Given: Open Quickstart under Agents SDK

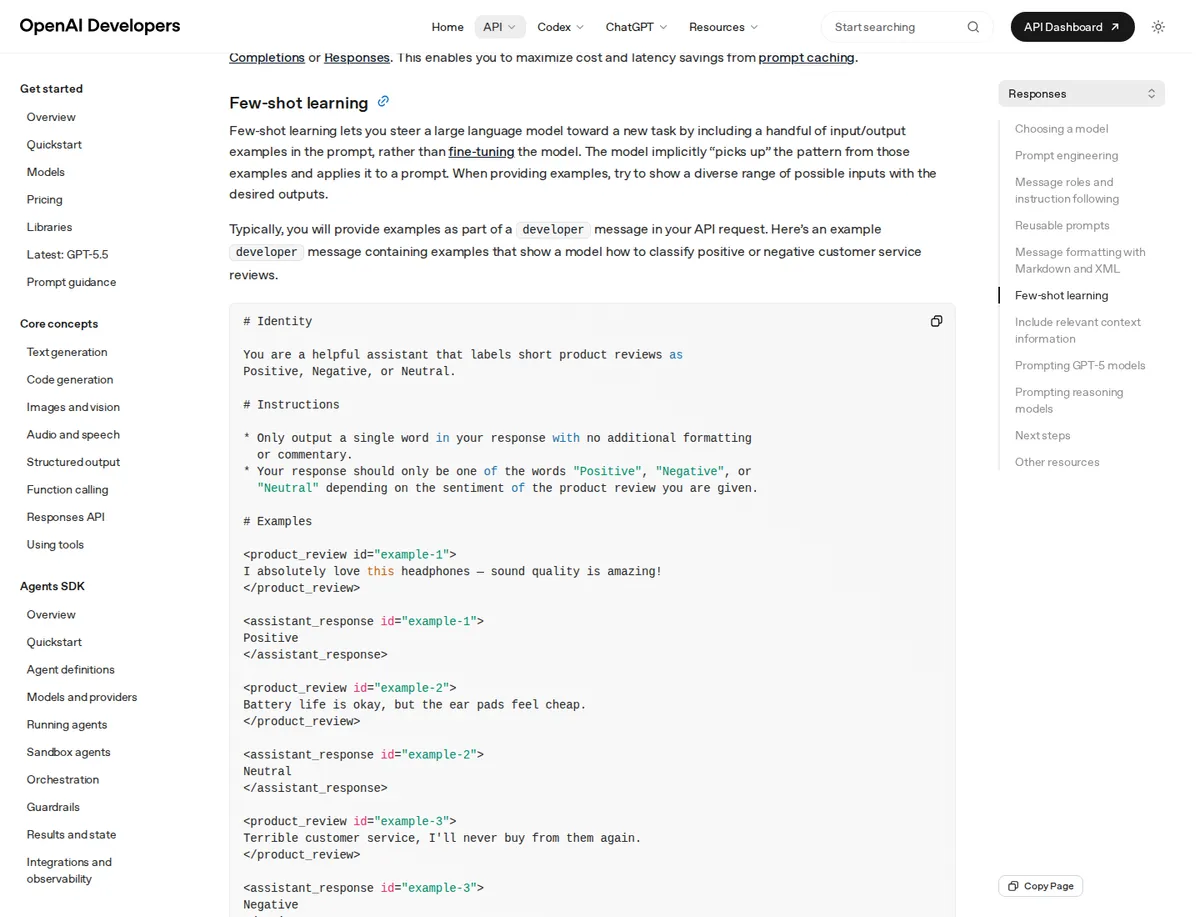Looking at the screenshot, I should 54,642.
